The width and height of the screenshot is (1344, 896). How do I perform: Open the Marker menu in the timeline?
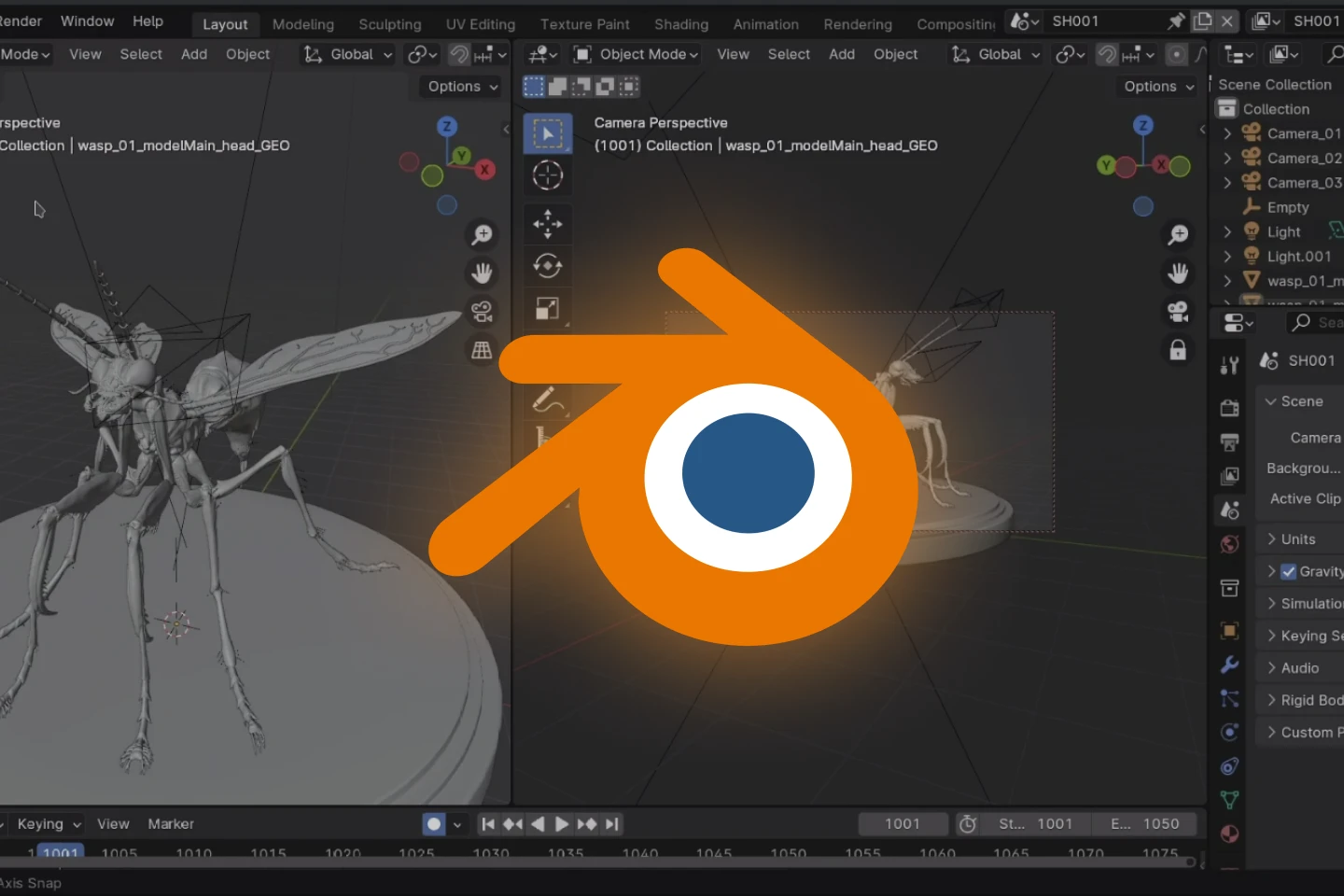tap(171, 824)
